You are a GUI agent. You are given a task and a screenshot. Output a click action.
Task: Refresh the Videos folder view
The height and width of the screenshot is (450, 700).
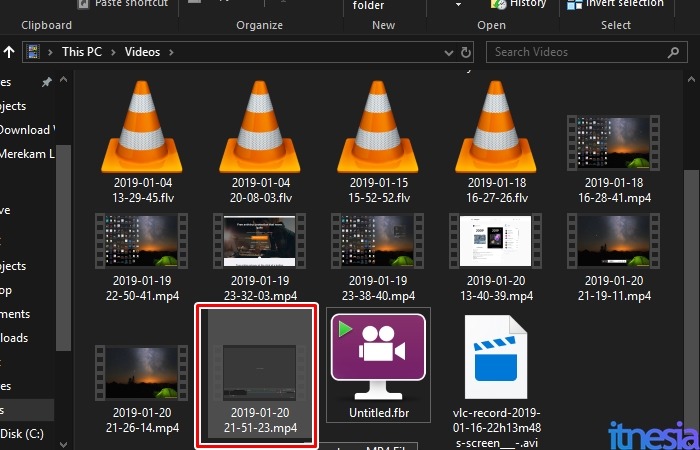[x=466, y=52]
